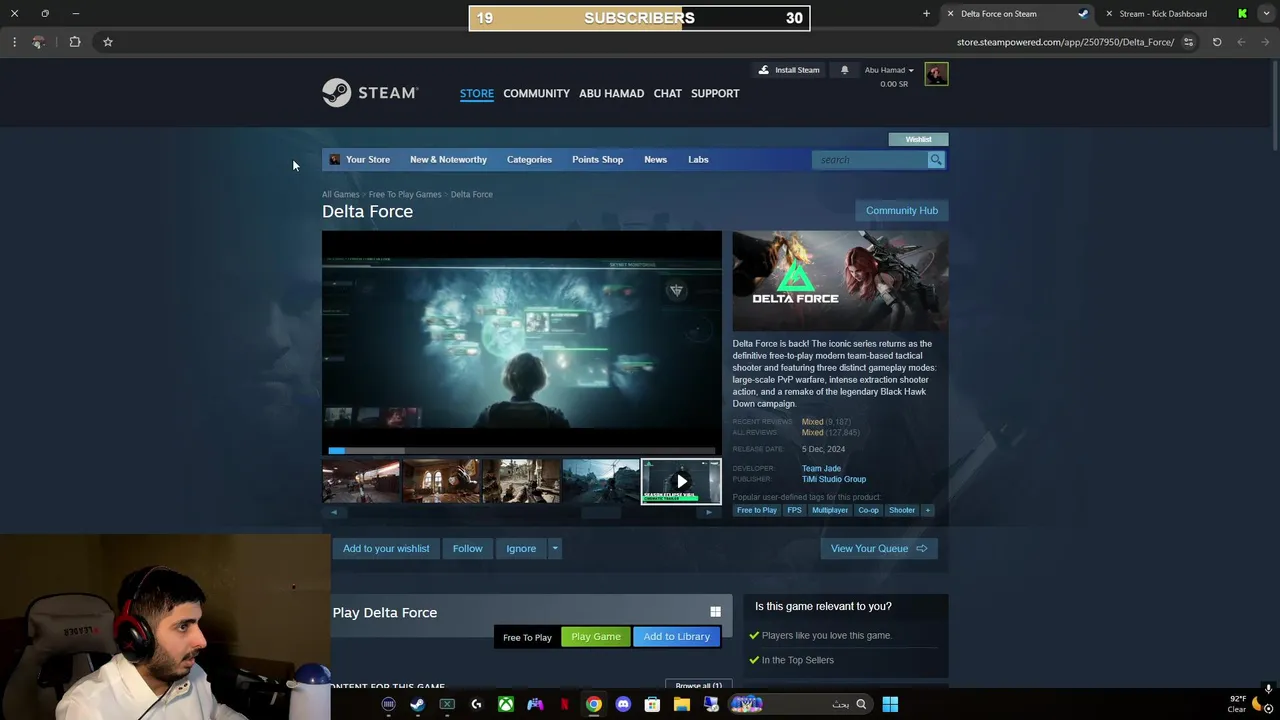Open Netflix from the taskbar
This screenshot has height=720, width=1280.
click(565, 704)
